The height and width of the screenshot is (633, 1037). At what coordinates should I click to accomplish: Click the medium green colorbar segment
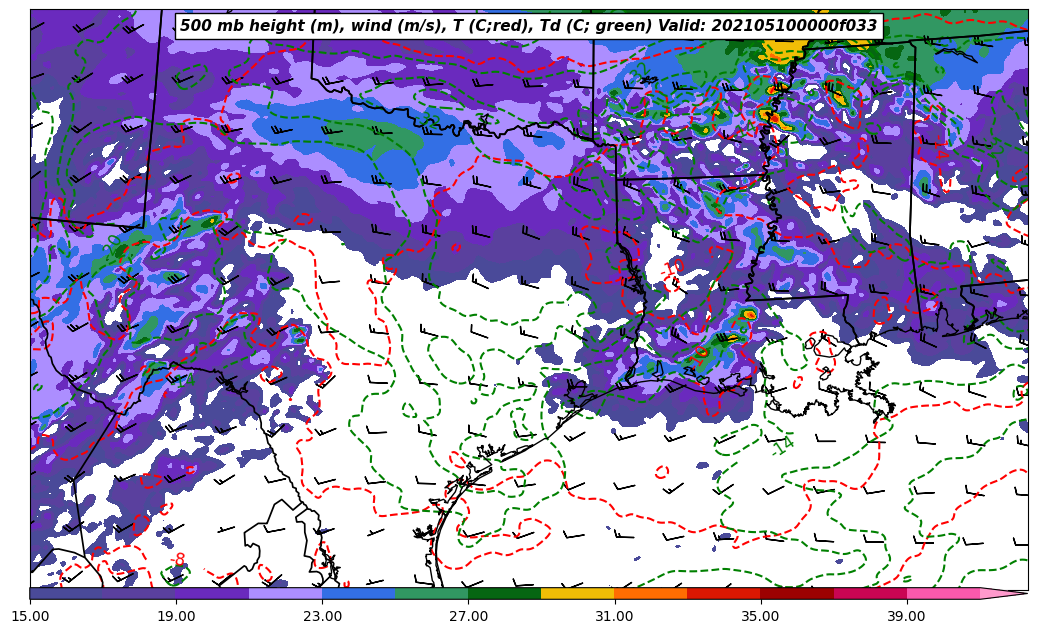(431, 593)
